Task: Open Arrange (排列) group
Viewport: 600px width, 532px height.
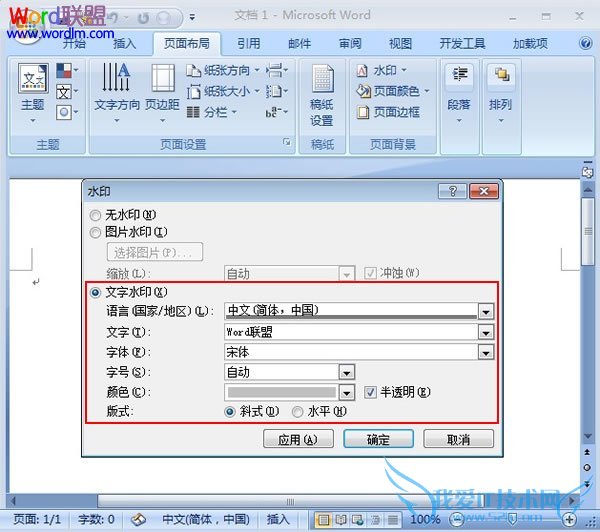Action: 501,95
